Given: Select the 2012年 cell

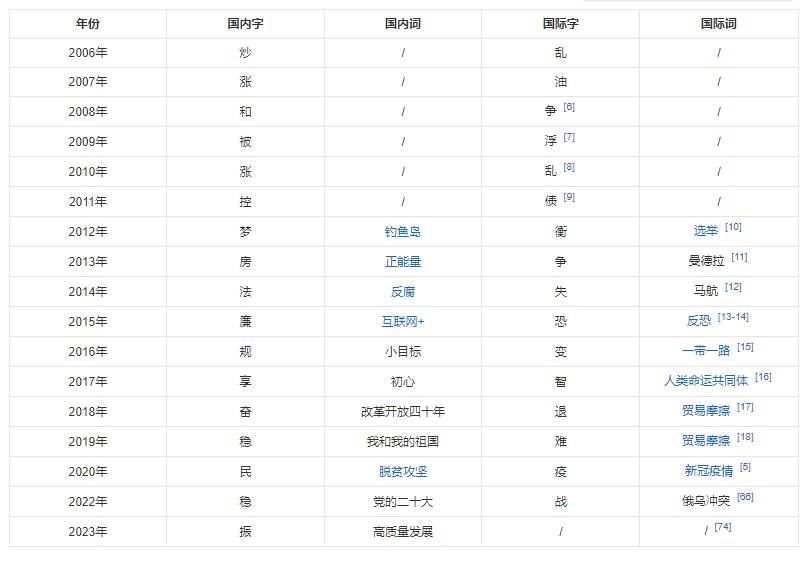Looking at the screenshot, I should tap(88, 232).
